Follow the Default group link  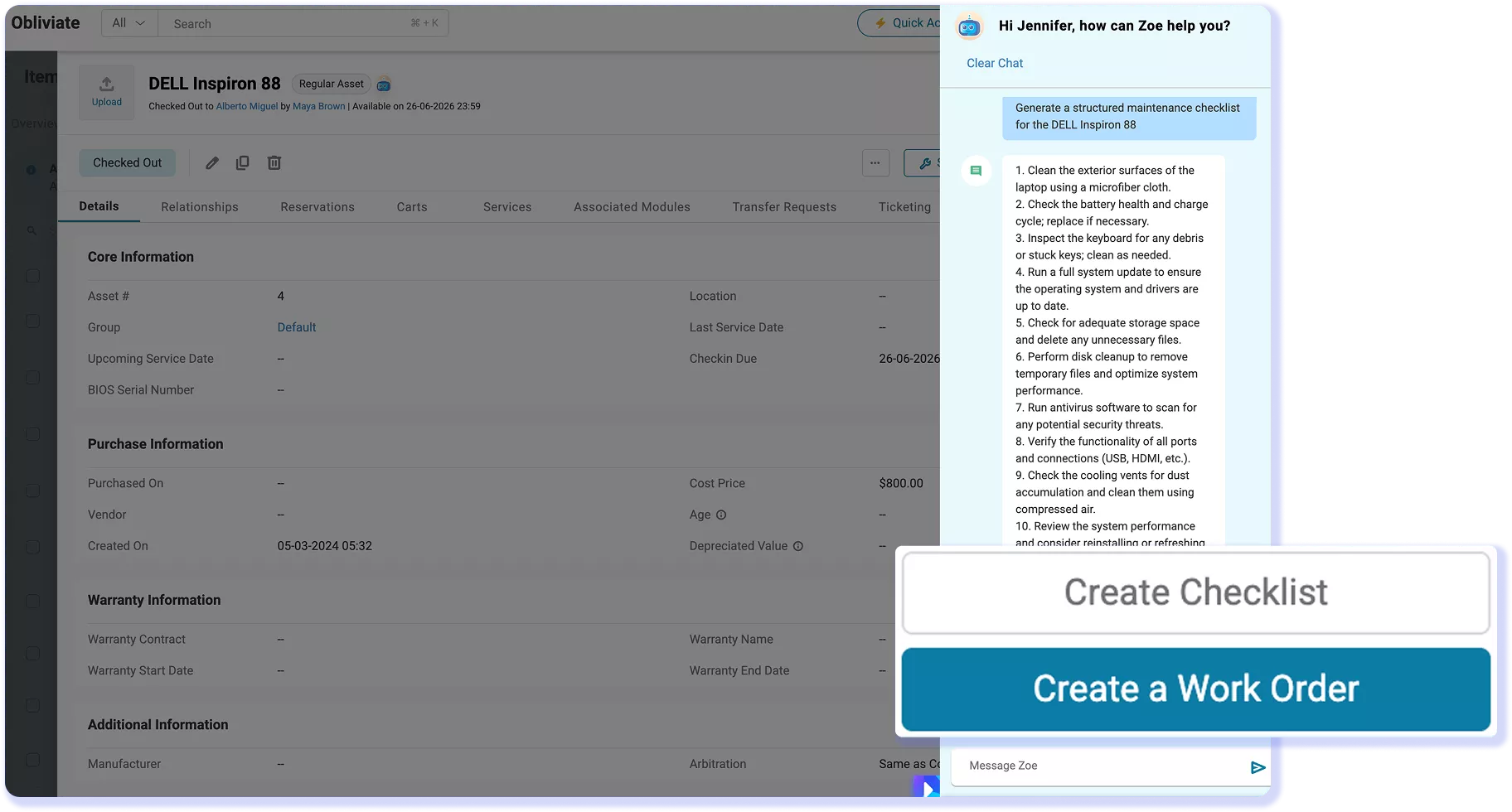pos(297,327)
